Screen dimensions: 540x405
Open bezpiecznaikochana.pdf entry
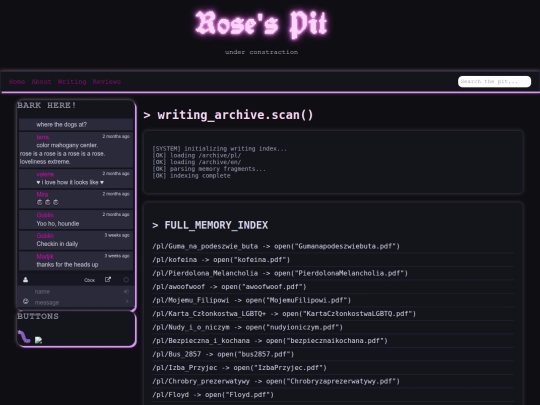coord(270,341)
